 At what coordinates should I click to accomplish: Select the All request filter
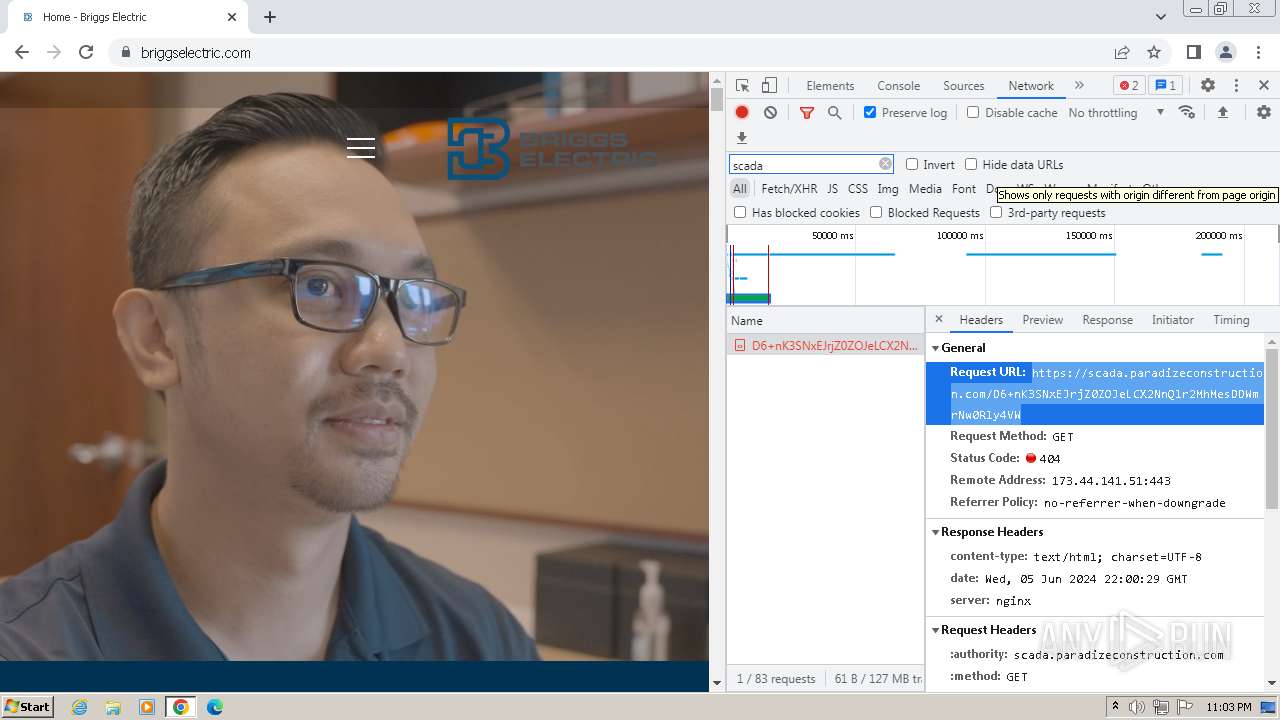[x=740, y=189]
